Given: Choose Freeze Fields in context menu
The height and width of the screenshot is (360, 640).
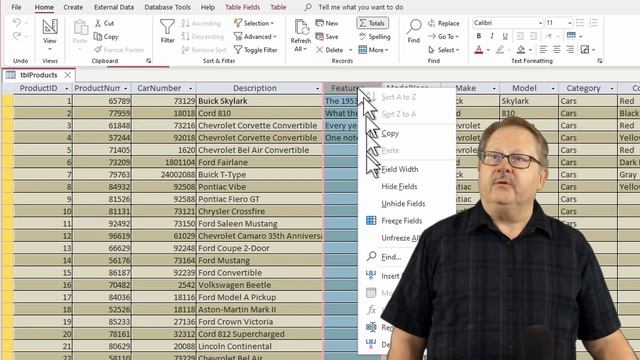Looking at the screenshot, I should (x=402, y=221).
